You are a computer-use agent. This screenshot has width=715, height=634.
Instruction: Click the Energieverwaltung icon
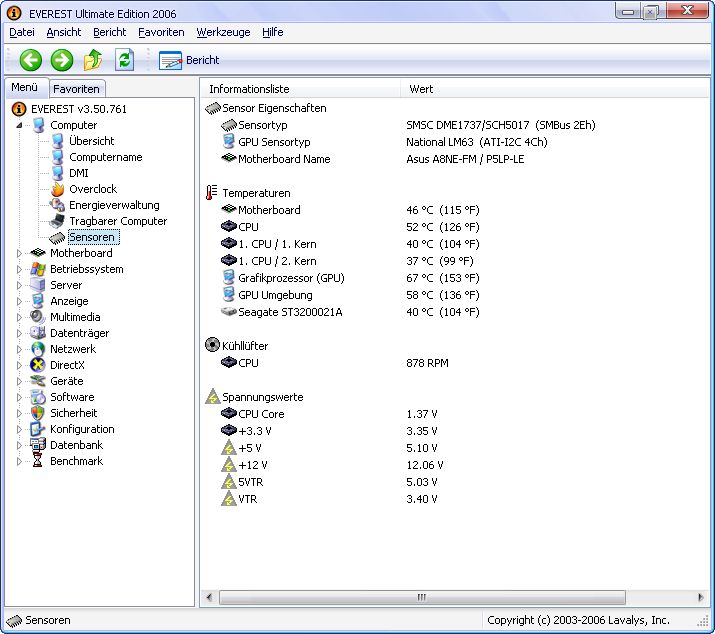coord(57,205)
